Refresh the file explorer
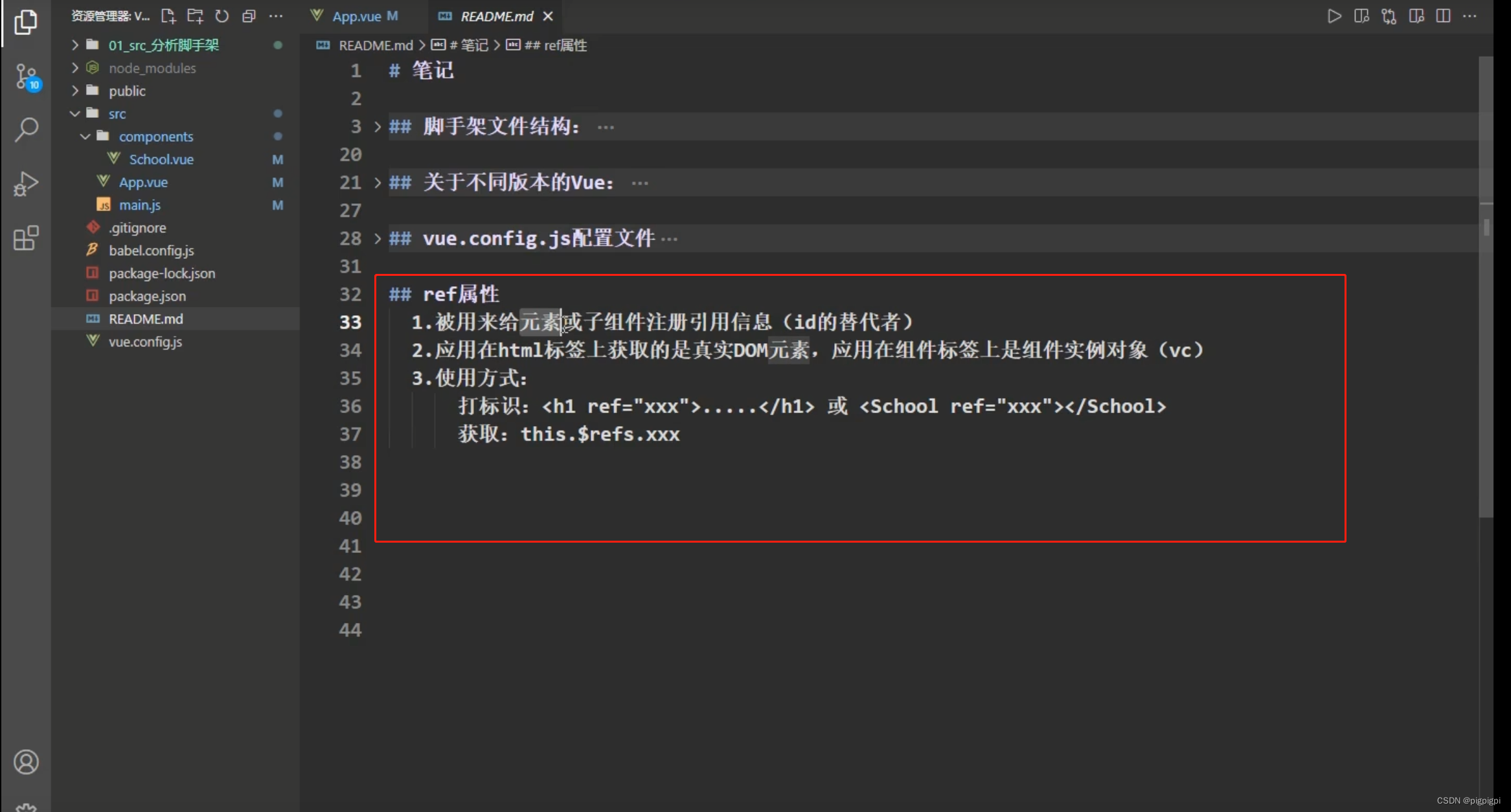This screenshot has height=812, width=1511. tap(222, 16)
